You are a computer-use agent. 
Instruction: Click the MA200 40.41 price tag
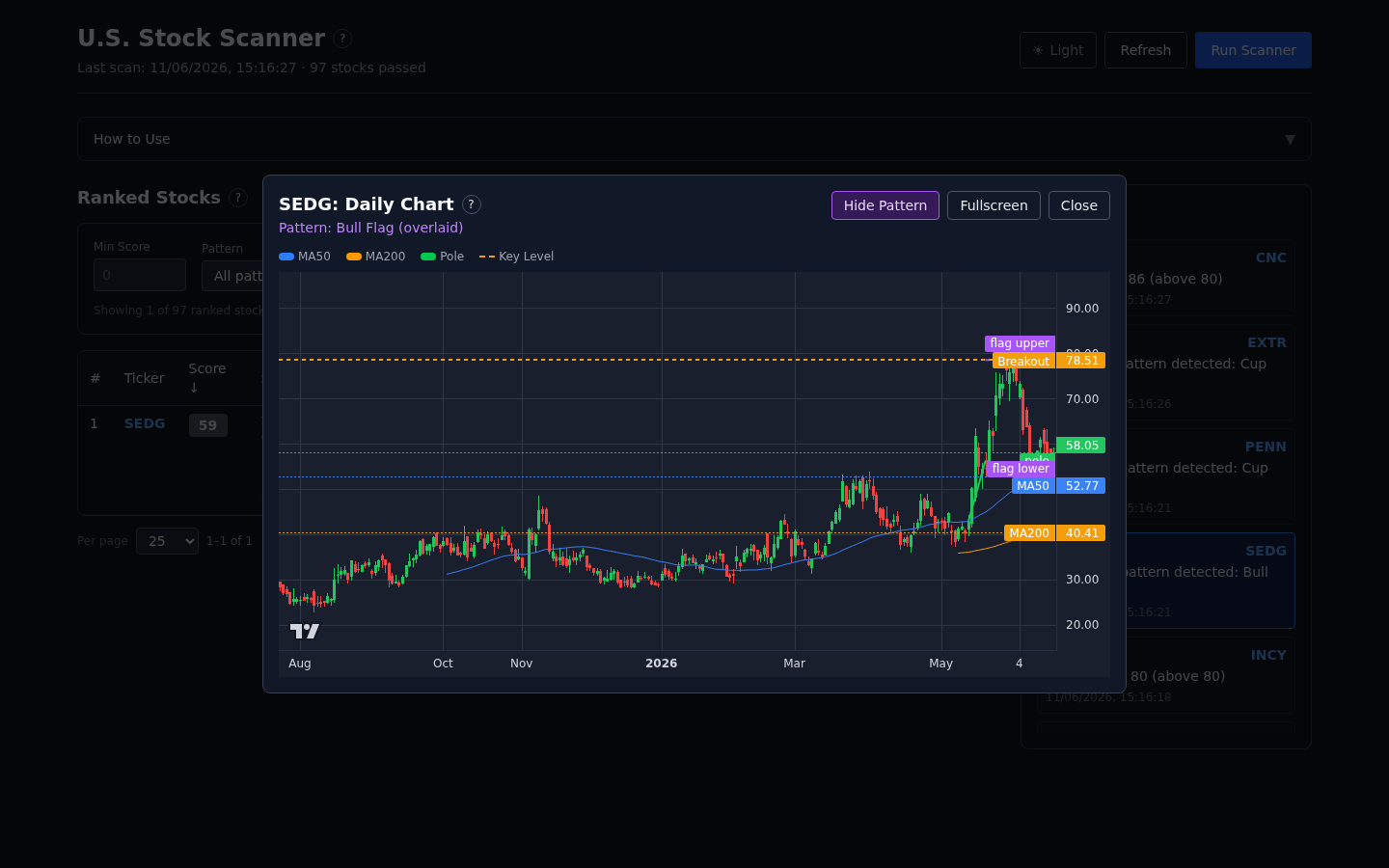(1081, 533)
